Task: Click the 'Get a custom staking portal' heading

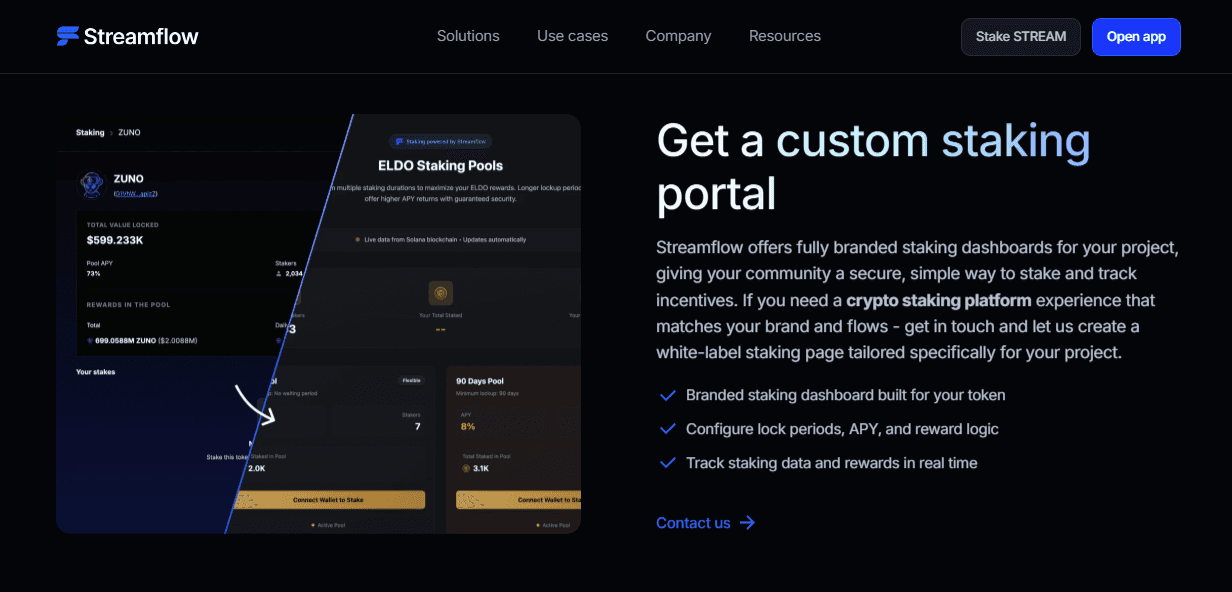Action: 873,166
